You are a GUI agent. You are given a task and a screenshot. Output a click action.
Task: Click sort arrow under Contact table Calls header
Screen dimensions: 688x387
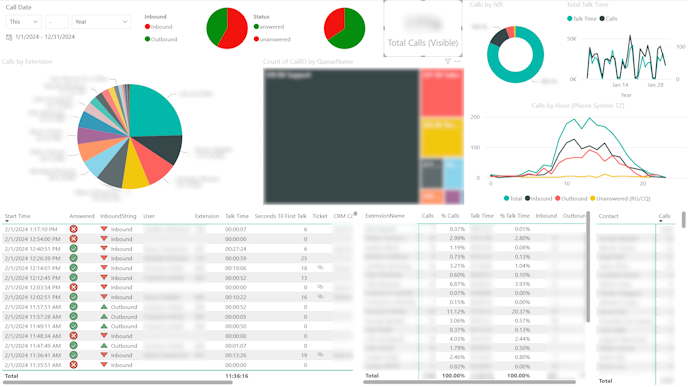point(661,221)
